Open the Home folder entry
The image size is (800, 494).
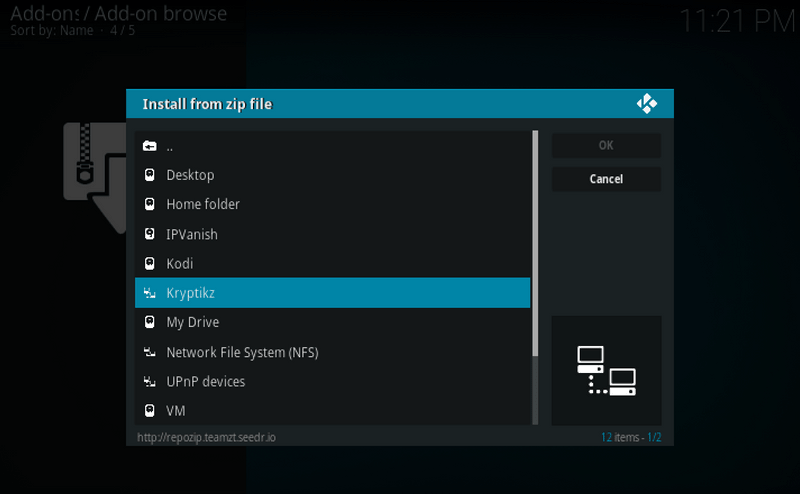[x=332, y=204]
